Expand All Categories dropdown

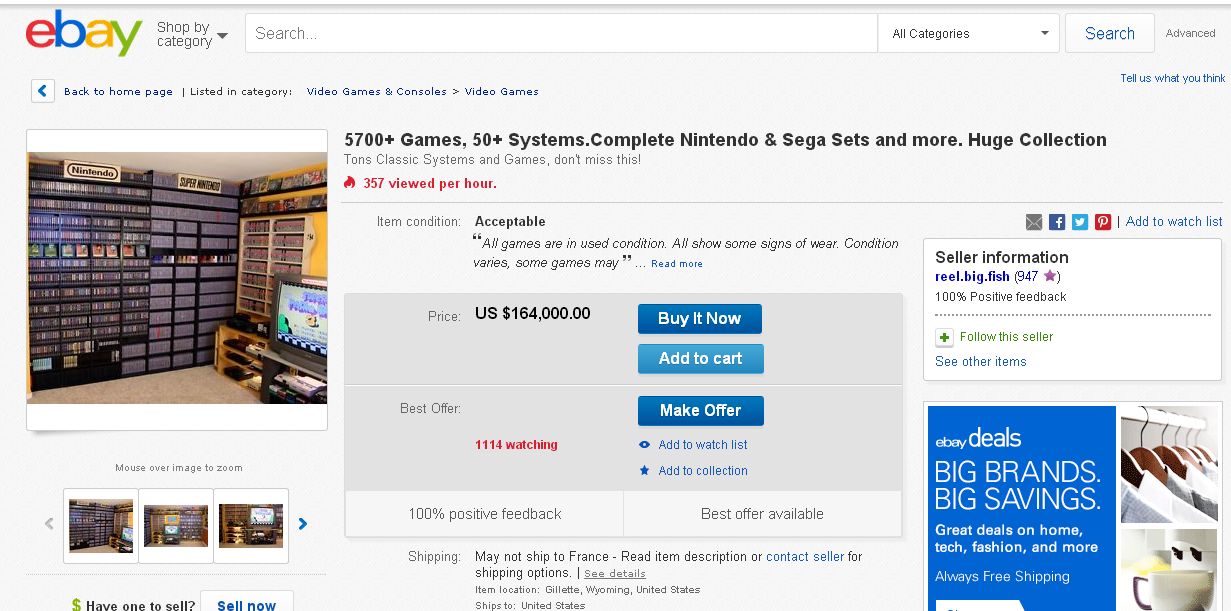[969, 33]
